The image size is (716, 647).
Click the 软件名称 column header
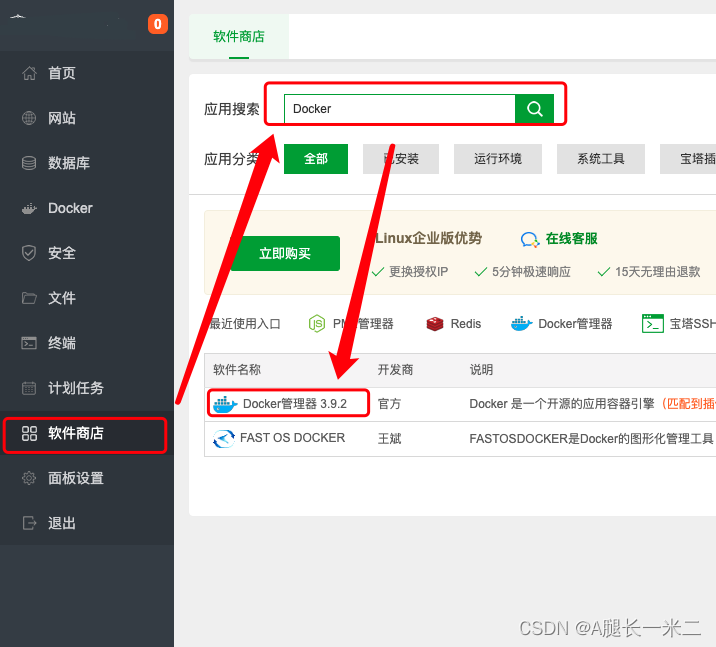click(237, 370)
